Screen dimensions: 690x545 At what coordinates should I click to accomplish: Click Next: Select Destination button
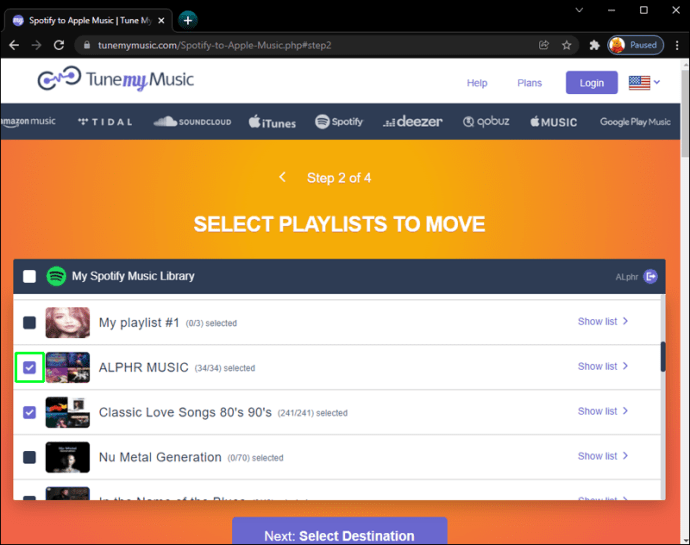click(340, 531)
